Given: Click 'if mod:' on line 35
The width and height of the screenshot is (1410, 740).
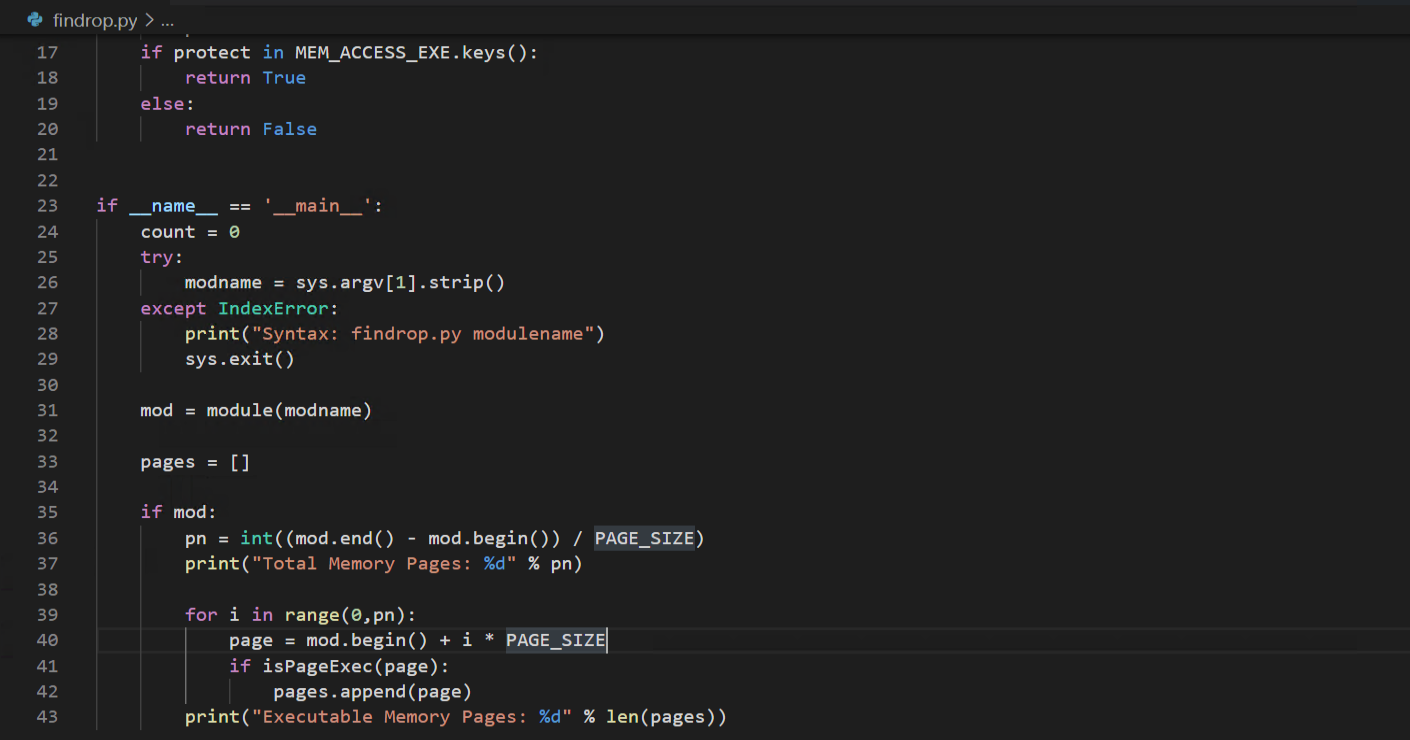Looking at the screenshot, I should (179, 513).
